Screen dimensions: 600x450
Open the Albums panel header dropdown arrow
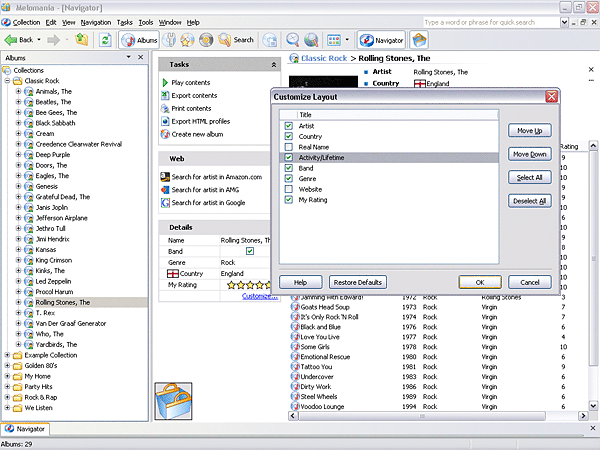pyautogui.click(x=129, y=57)
